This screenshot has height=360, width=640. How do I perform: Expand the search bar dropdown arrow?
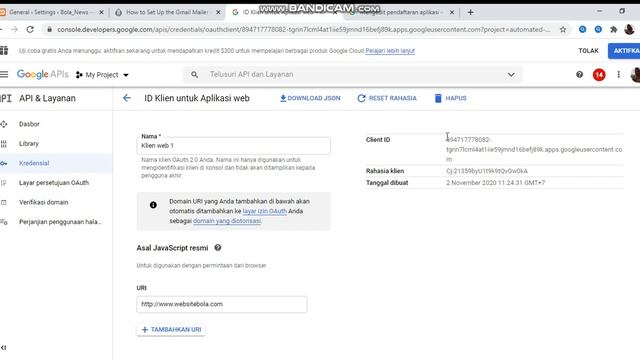511,75
